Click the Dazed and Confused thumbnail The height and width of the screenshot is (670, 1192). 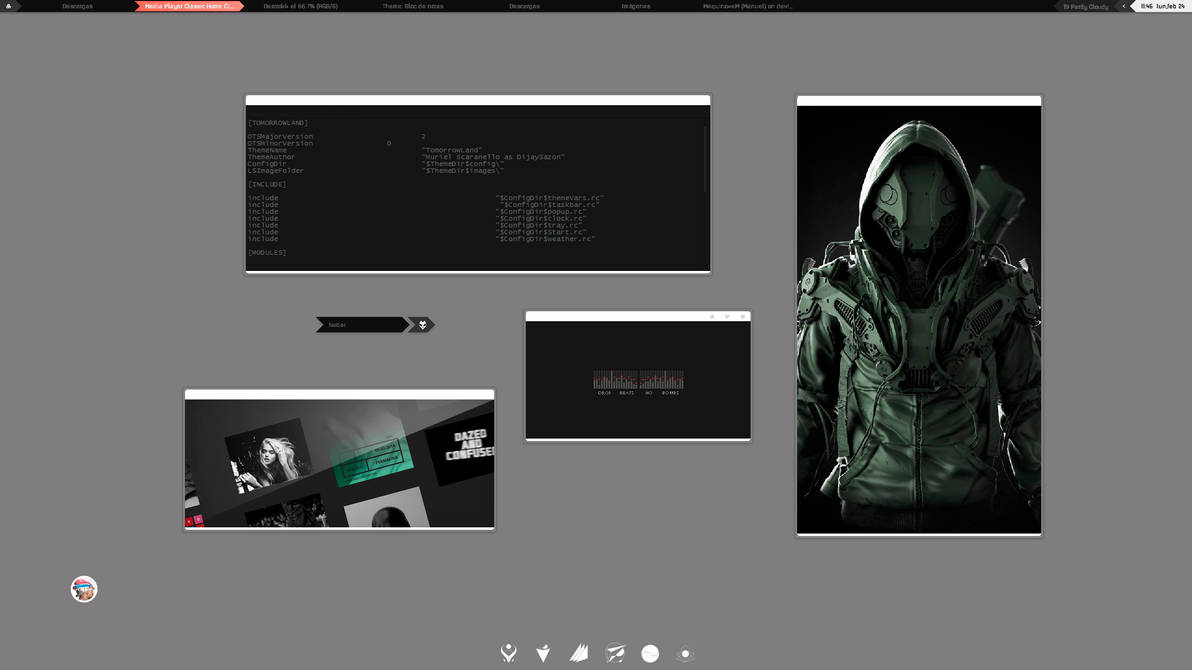(x=460, y=450)
